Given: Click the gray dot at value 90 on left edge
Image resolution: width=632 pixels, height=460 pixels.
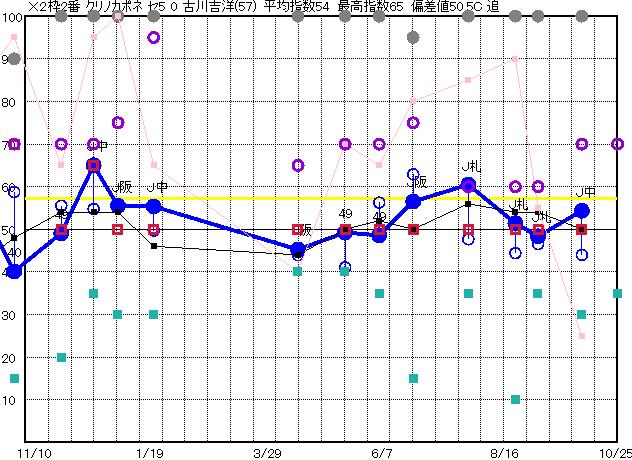Looking at the screenshot, I should (14, 59).
